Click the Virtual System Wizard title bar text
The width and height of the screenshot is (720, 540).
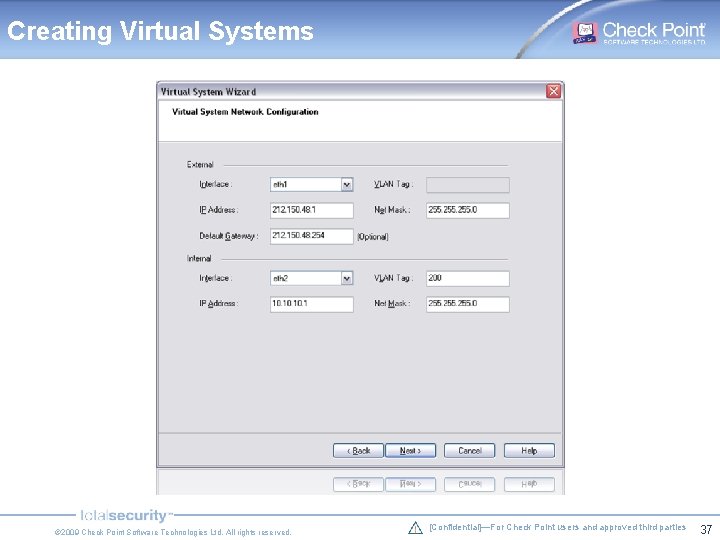coord(208,92)
